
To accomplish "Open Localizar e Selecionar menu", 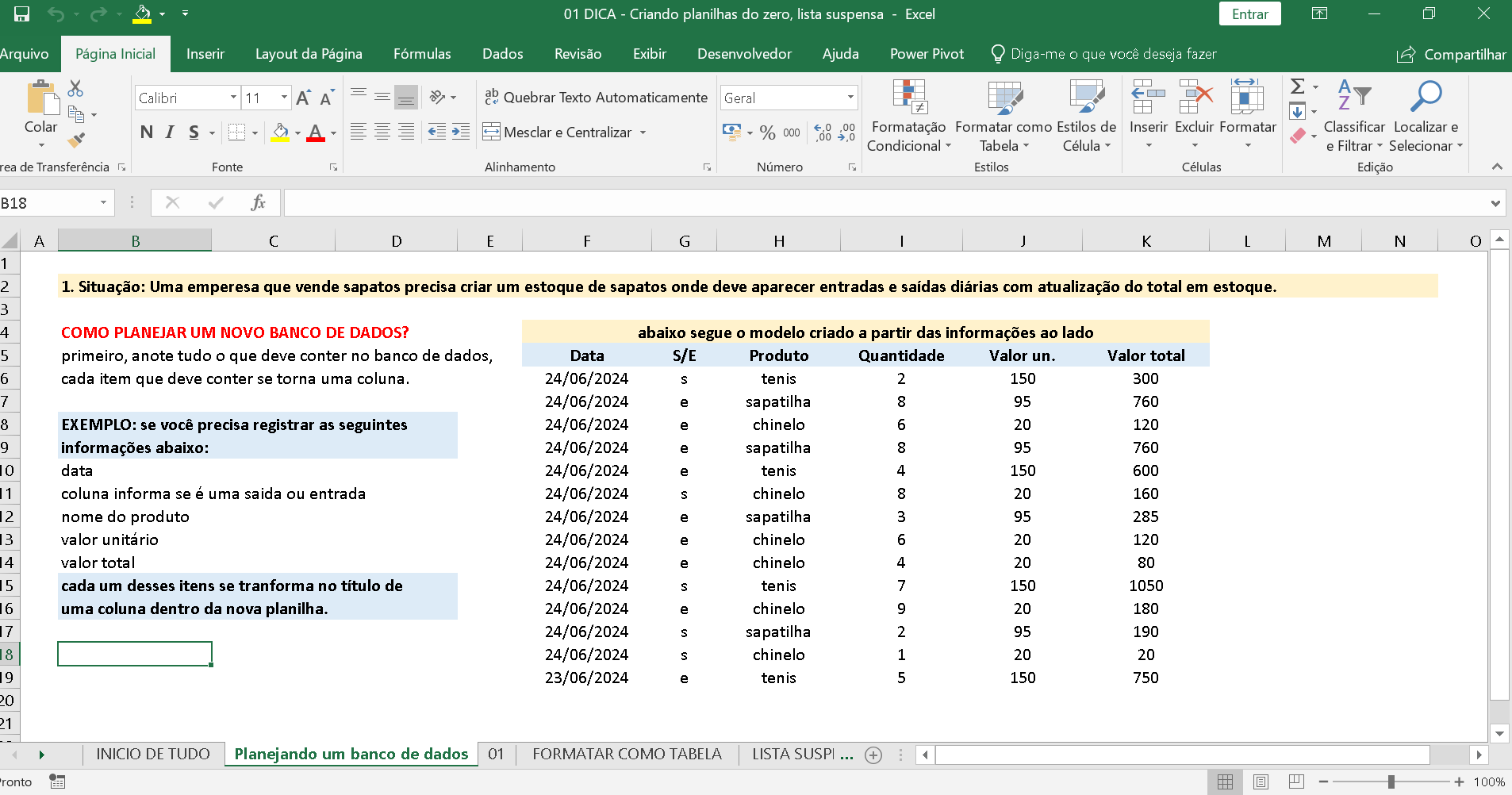I will tap(1426, 116).
